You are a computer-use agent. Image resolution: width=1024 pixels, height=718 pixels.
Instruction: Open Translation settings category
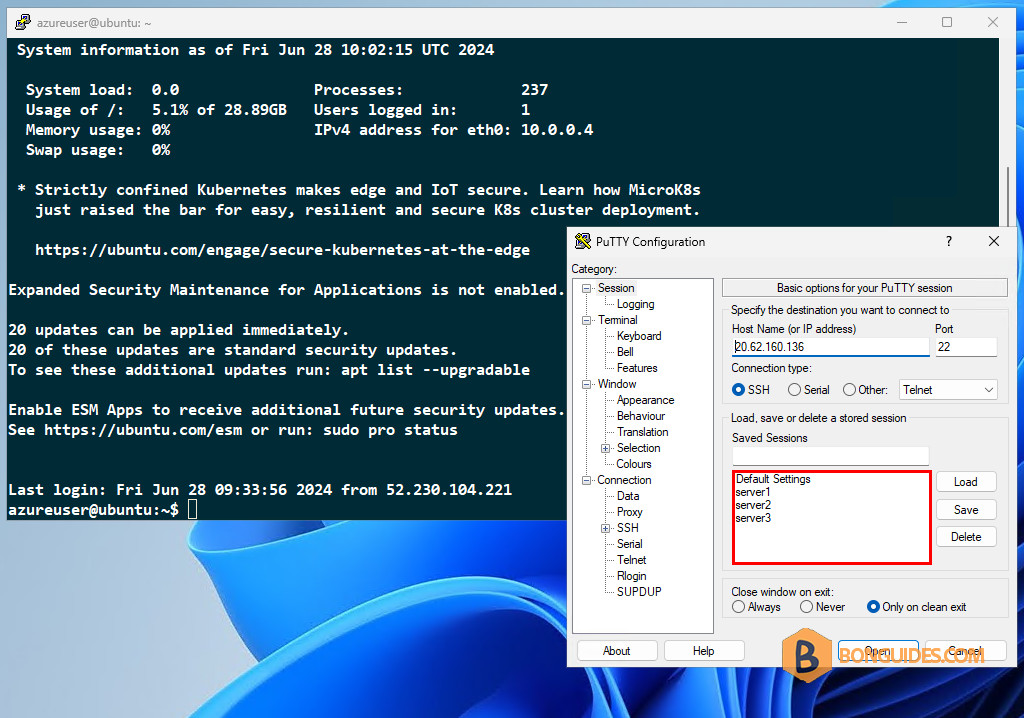(643, 432)
